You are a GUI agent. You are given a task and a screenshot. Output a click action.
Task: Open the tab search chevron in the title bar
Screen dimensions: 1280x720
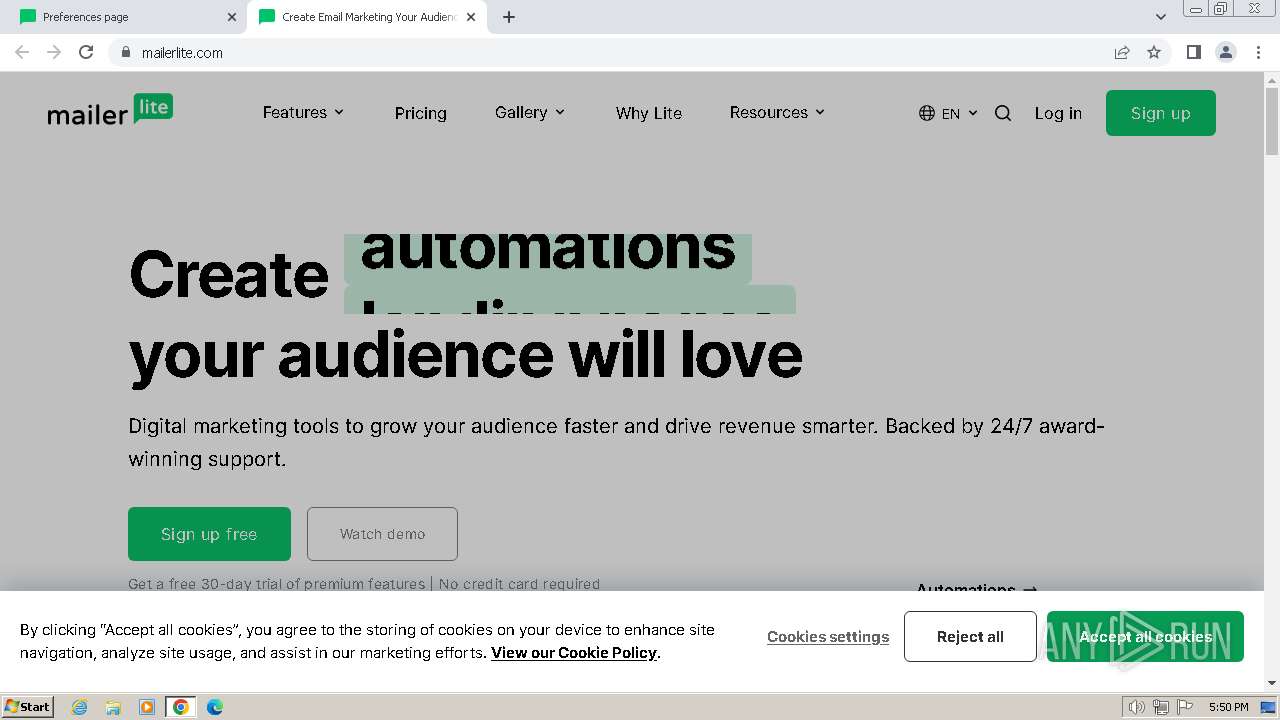pos(1160,17)
